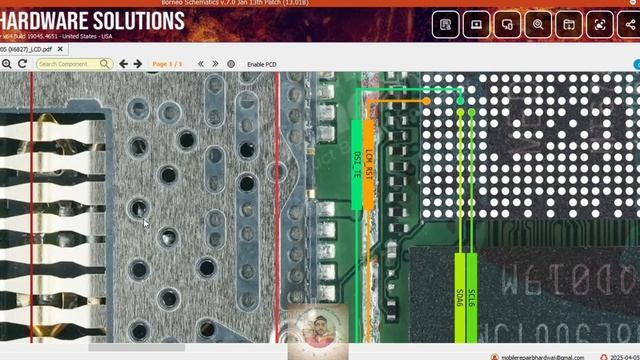
Task: Click the folder download icon in header
Action: click(569, 24)
